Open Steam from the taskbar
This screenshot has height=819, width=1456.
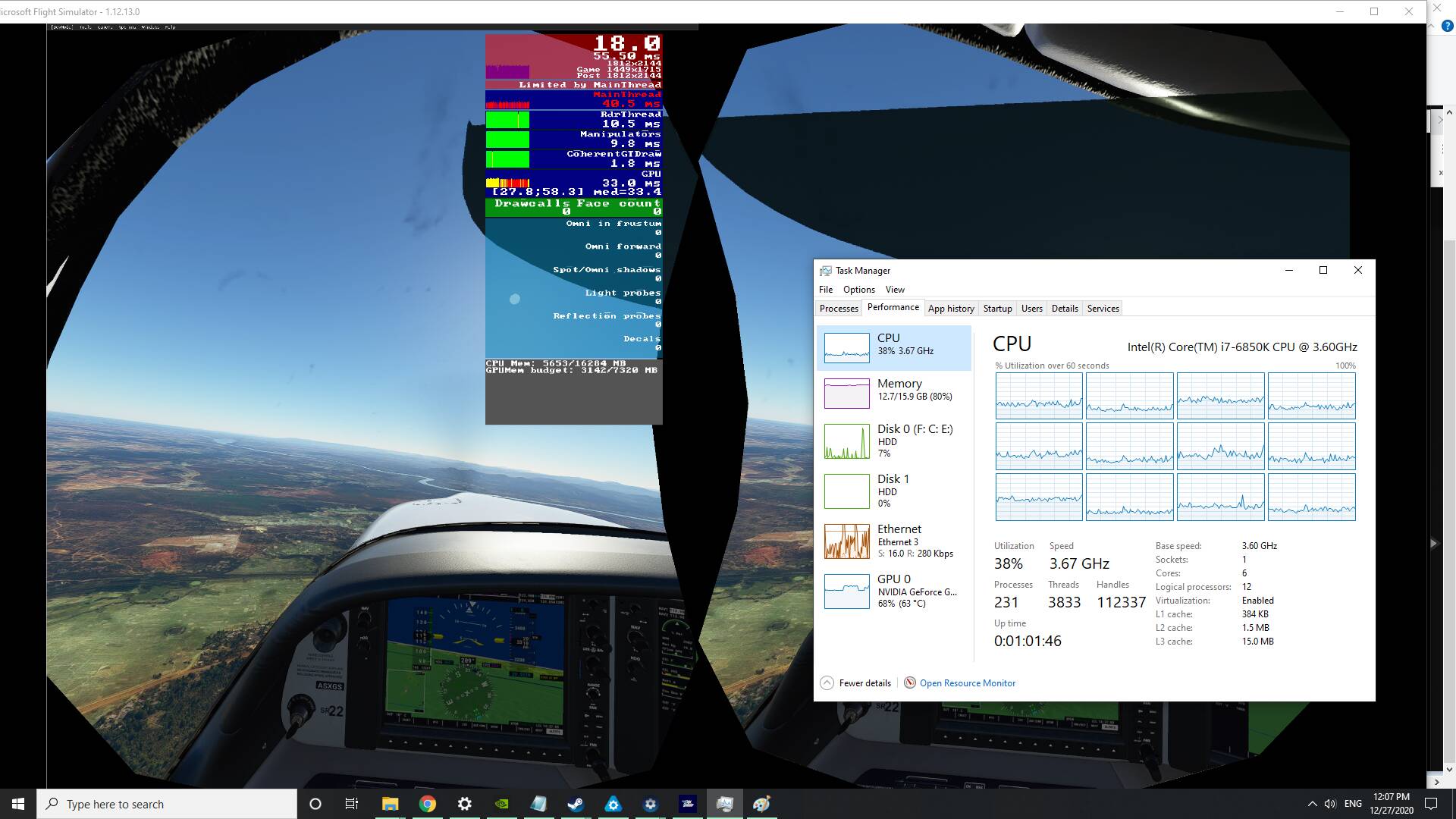click(x=576, y=804)
